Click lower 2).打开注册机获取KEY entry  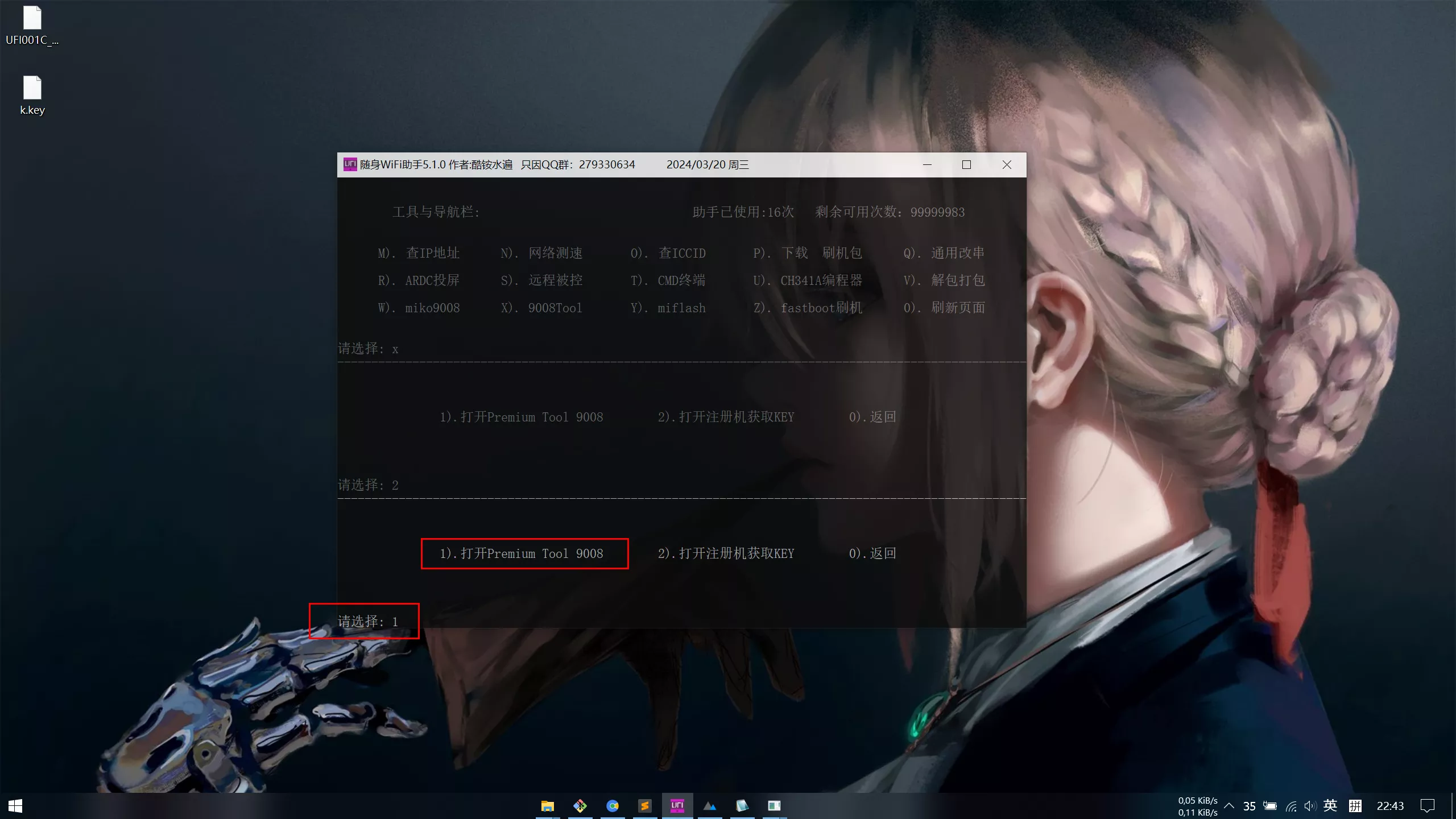[x=726, y=553]
